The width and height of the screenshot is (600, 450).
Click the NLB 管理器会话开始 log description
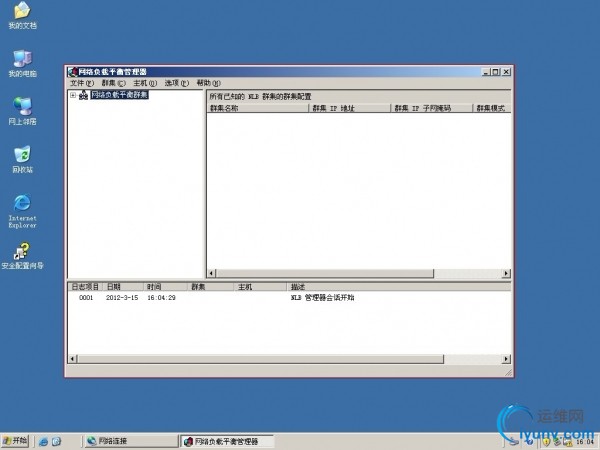322,298
